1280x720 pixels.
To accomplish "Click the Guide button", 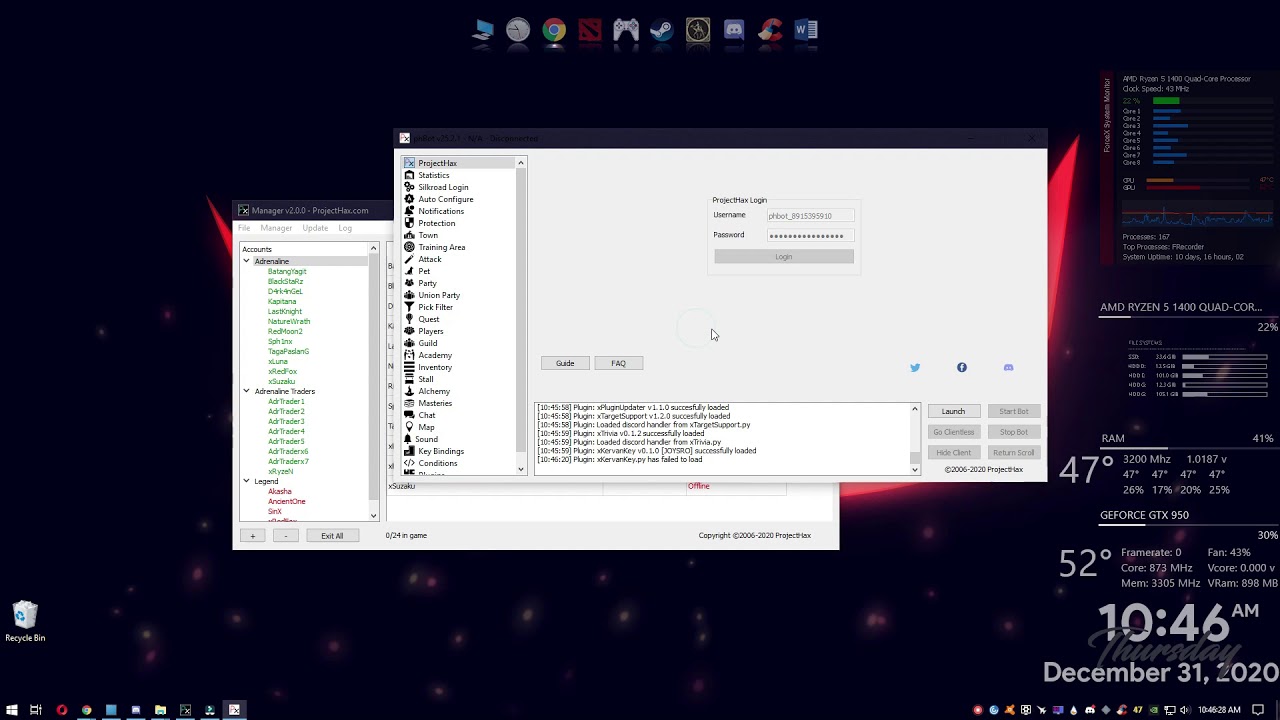I will (565, 363).
